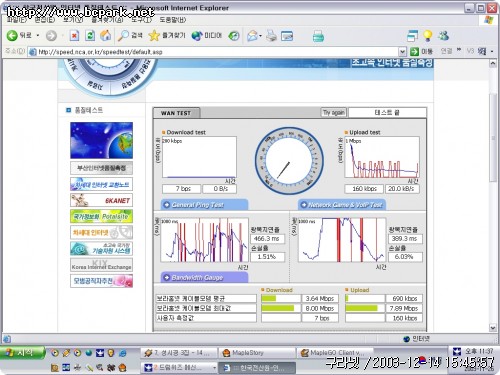
Task: Open the address bar dropdown arrow
Action: tap(402, 52)
